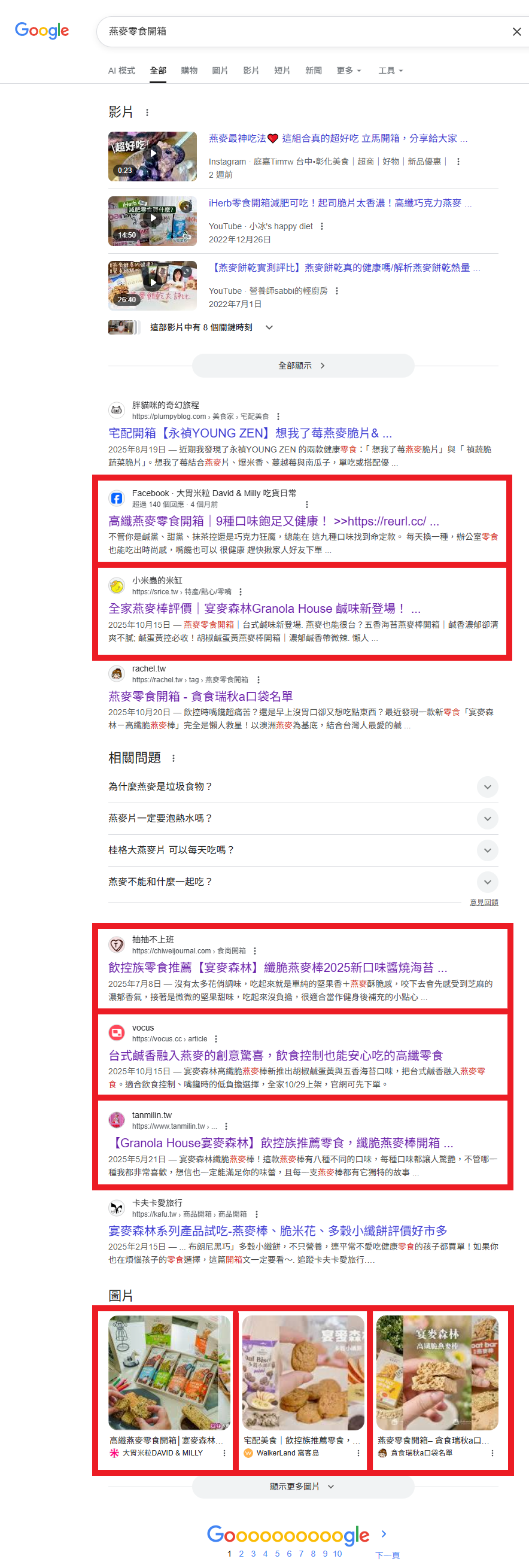Play the 0:23 Instagram oatmeal video
This screenshot has width=529, height=1568.
[x=153, y=156]
